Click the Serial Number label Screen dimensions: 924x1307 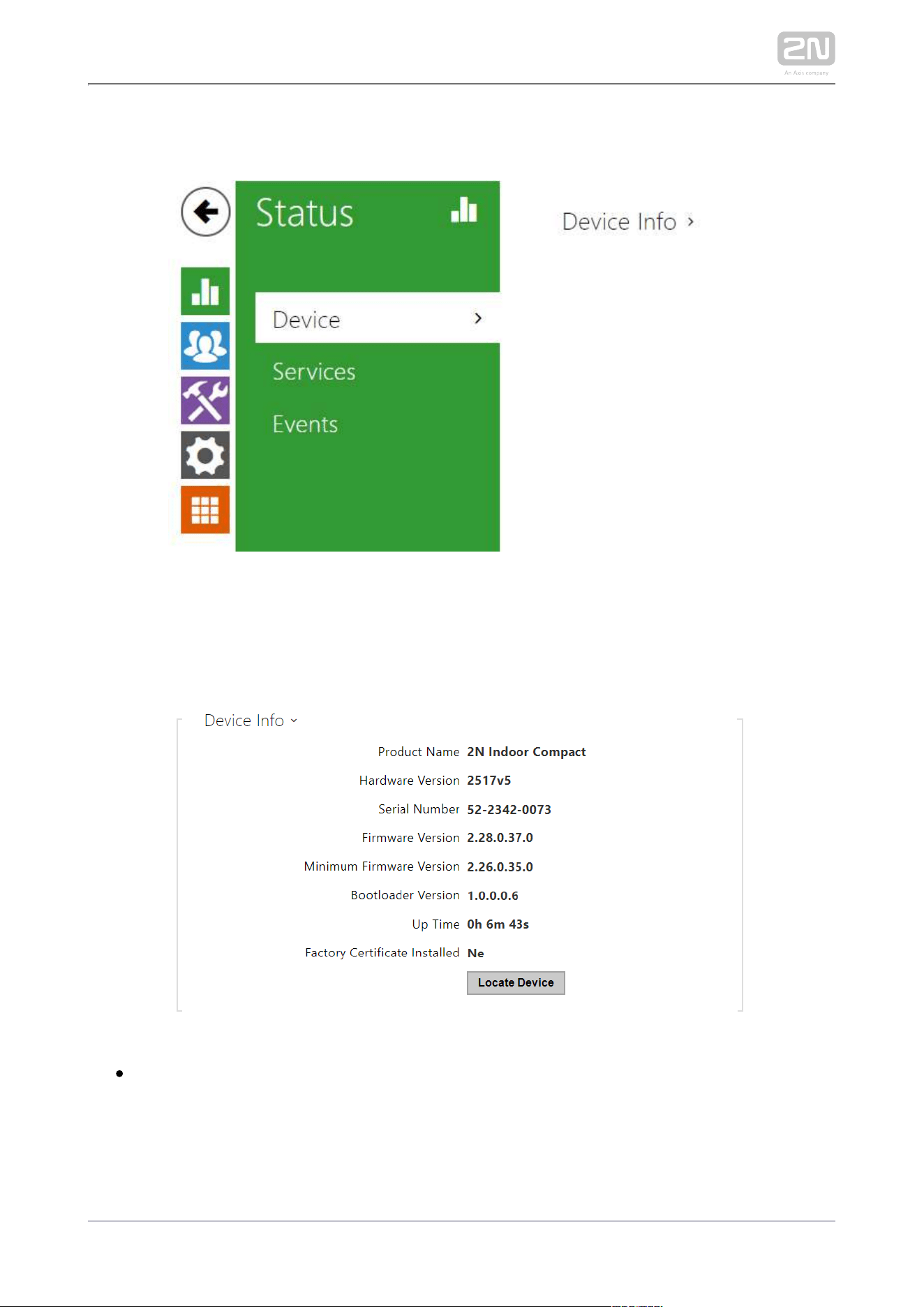[x=419, y=809]
